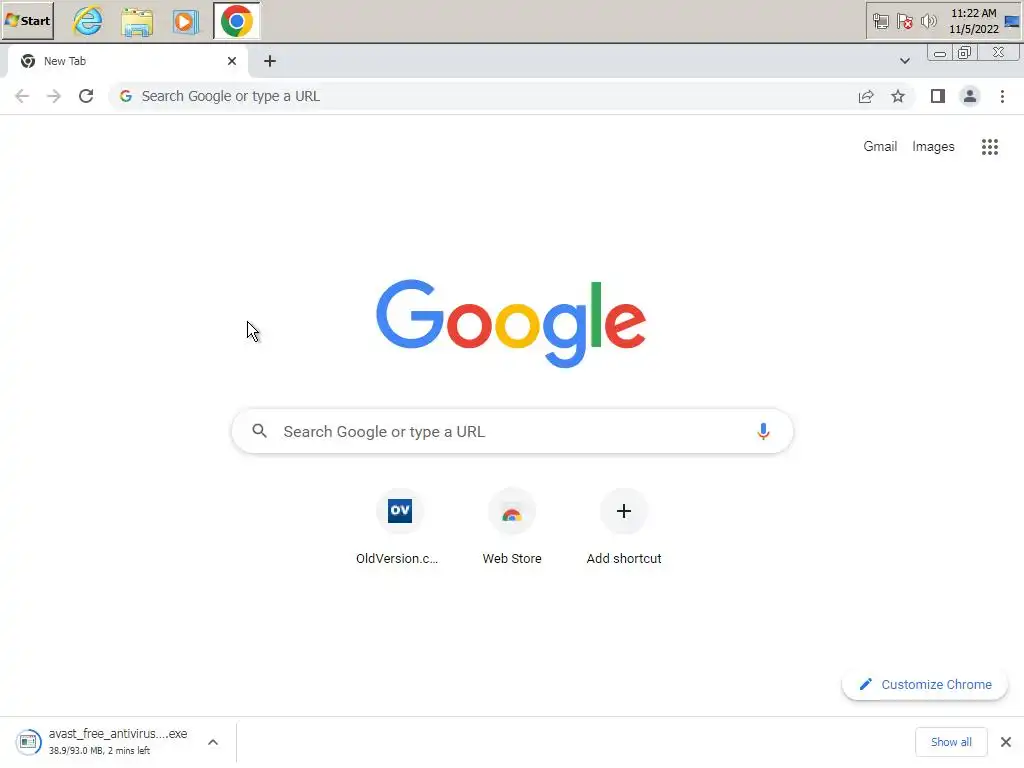Image resolution: width=1024 pixels, height=768 pixels.
Task: Go back with the back arrow
Action: tap(22, 96)
